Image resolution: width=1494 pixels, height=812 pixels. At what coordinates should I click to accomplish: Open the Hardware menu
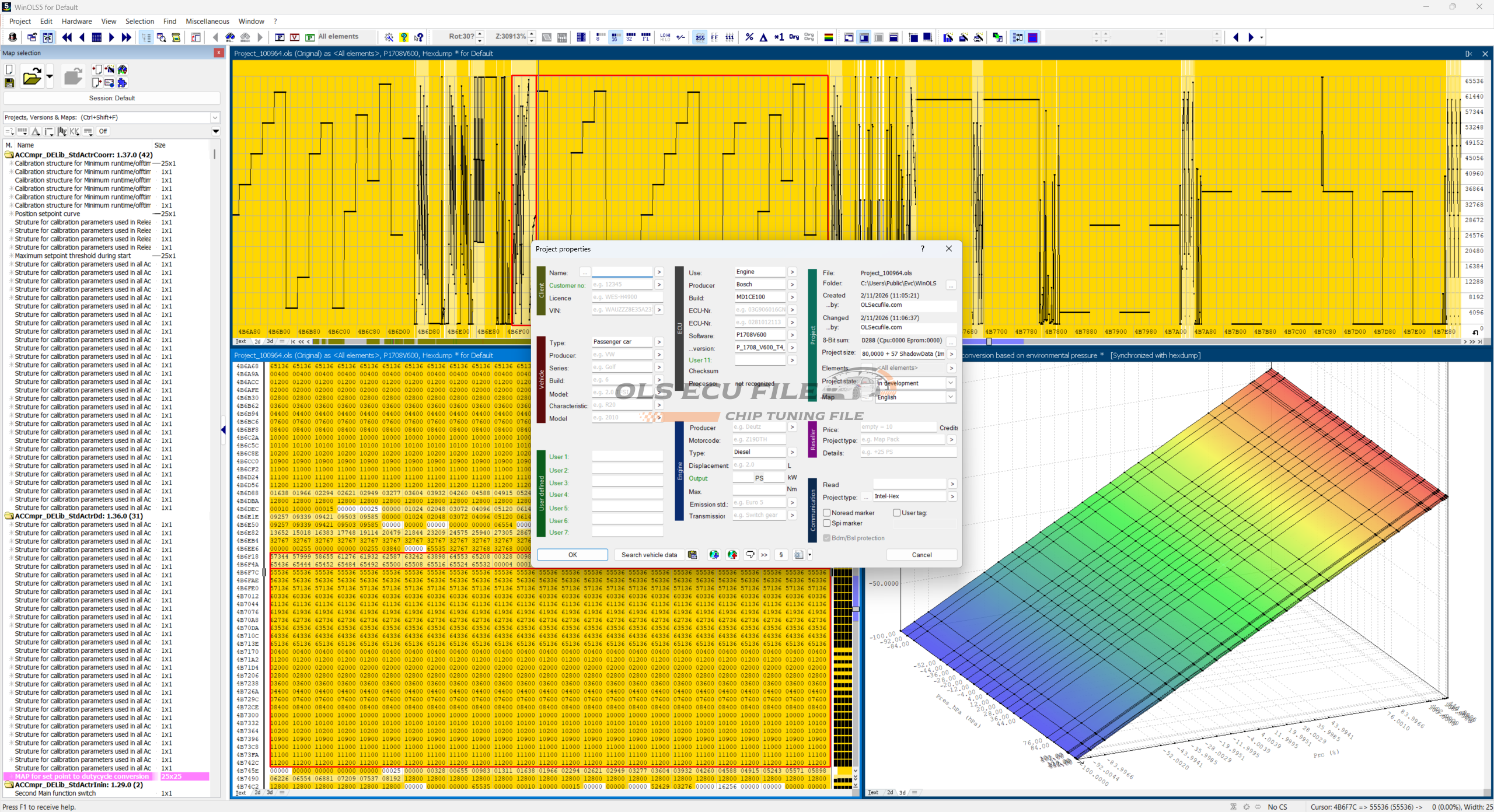coord(76,21)
